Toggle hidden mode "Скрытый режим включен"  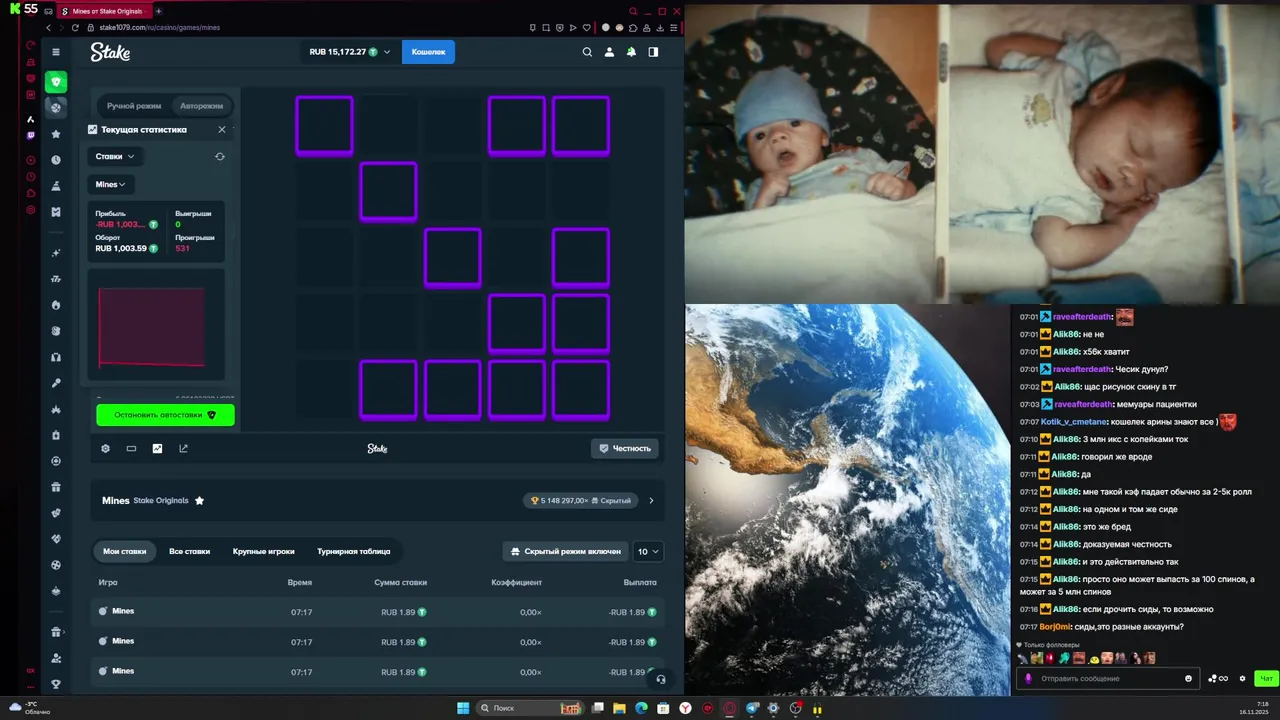[566, 551]
